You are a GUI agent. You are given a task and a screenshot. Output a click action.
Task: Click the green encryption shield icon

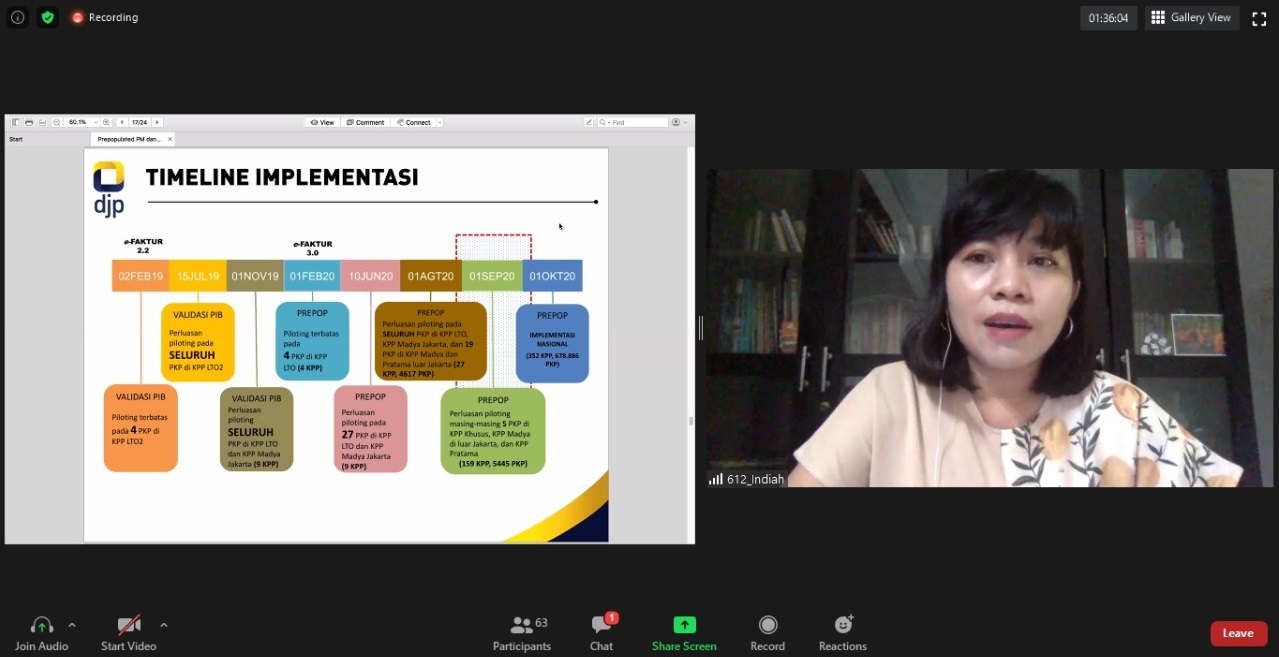pyautogui.click(x=47, y=17)
